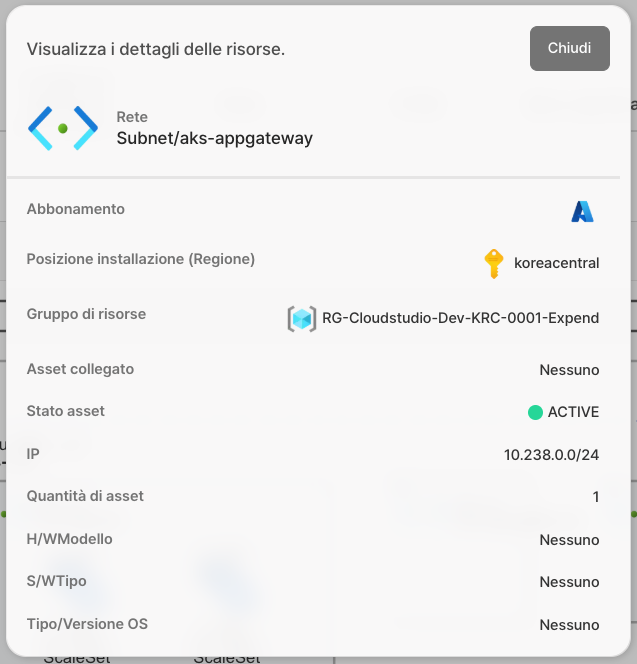Click the koreacentral region value
The image size is (637, 664).
click(x=556, y=263)
